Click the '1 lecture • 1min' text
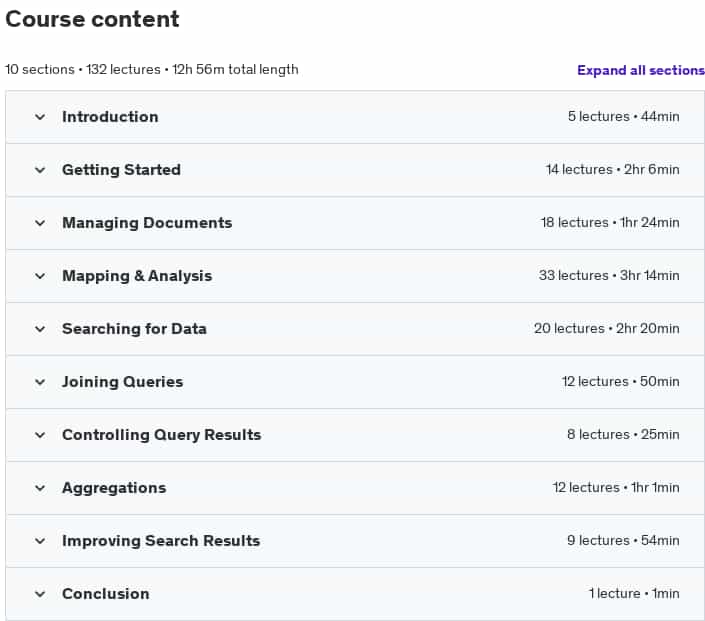 (634, 593)
